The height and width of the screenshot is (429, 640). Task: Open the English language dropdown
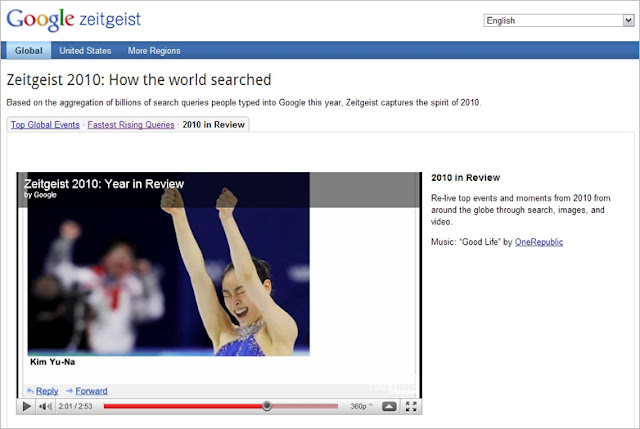point(558,20)
